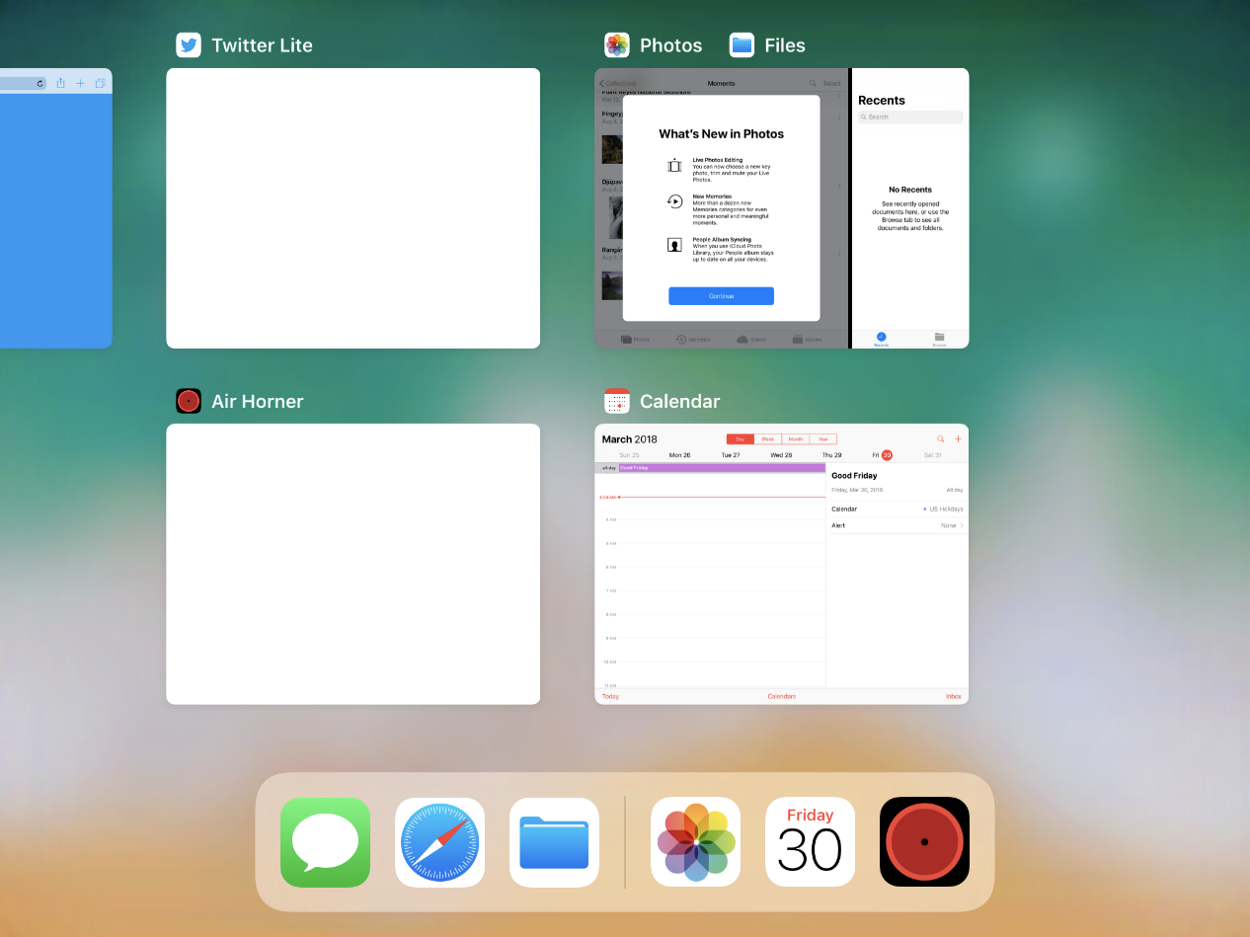
Task: Open Messages from the dock
Action: [x=325, y=842]
